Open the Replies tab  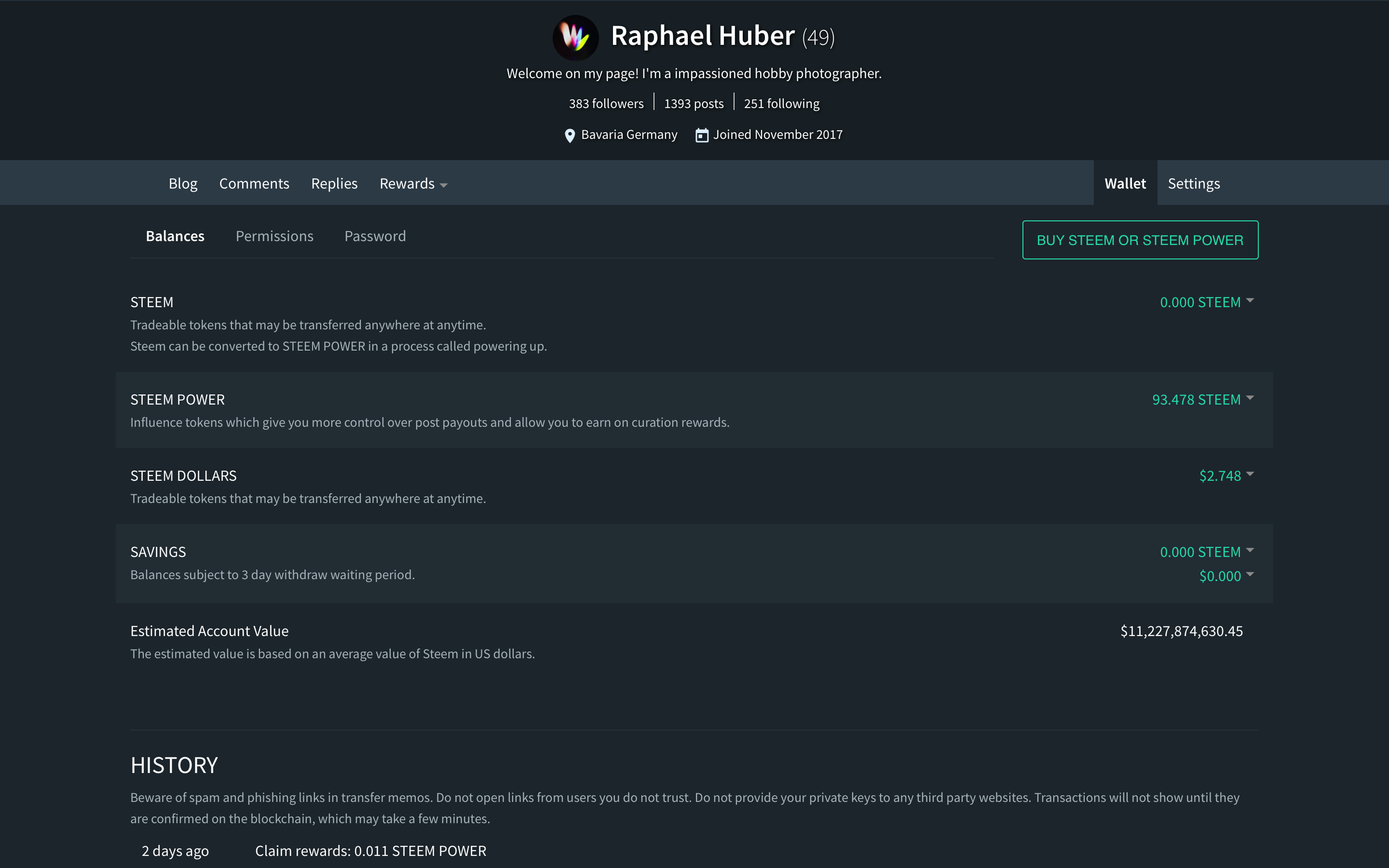(334, 184)
